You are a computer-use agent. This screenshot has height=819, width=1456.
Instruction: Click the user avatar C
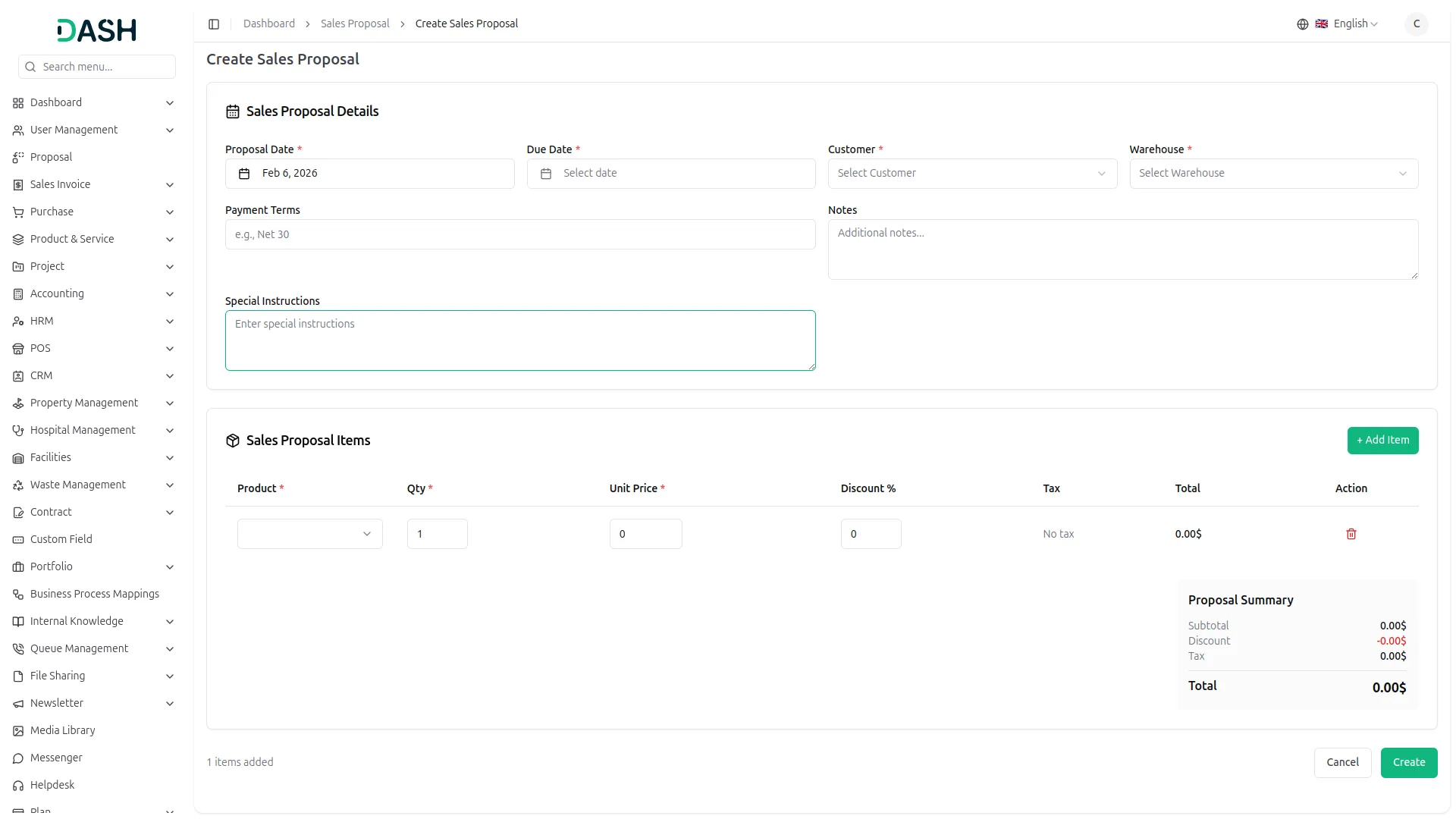pos(1416,24)
